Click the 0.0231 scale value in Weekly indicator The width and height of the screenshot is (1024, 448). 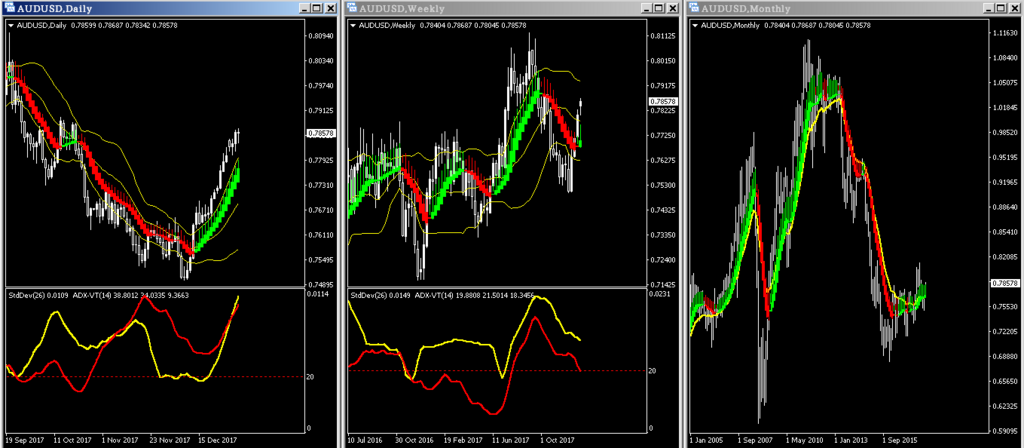pos(660,295)
